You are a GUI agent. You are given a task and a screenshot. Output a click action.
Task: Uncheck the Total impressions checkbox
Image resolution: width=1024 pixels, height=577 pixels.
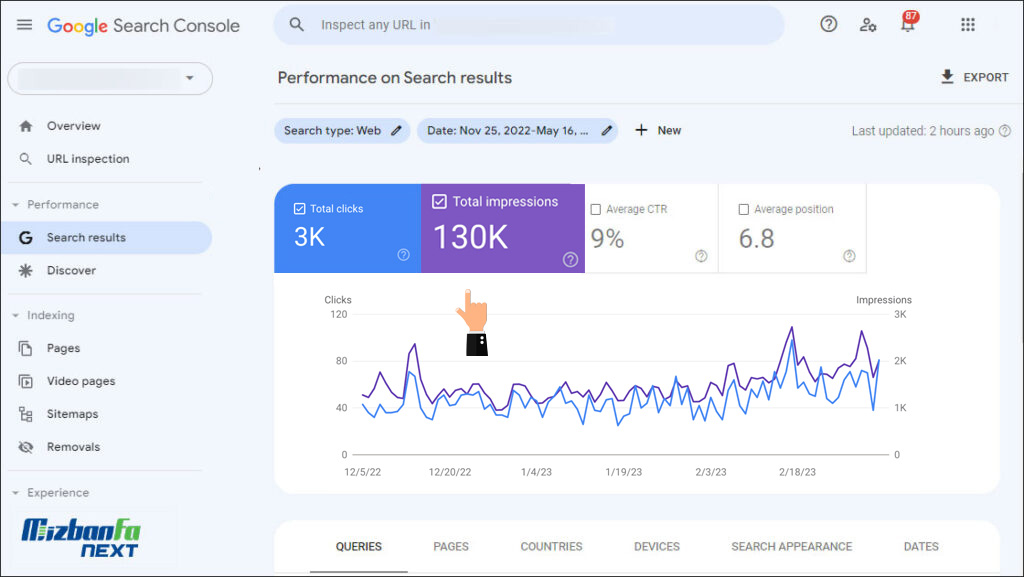(x=440, y=202)
